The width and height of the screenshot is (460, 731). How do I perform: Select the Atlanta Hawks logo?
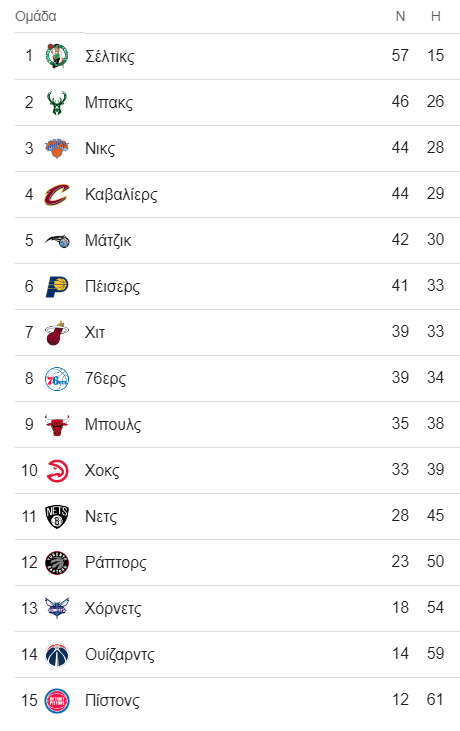[57, 470]
